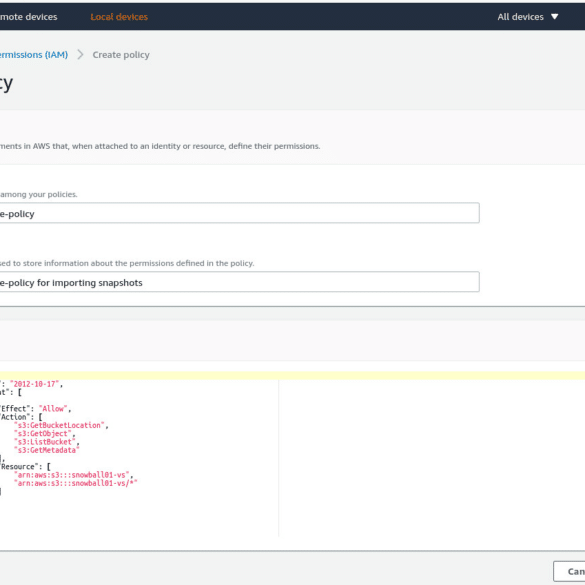Select "s3:GetMetadata" action line
This screenshot has width=585, height=585.
46,450
